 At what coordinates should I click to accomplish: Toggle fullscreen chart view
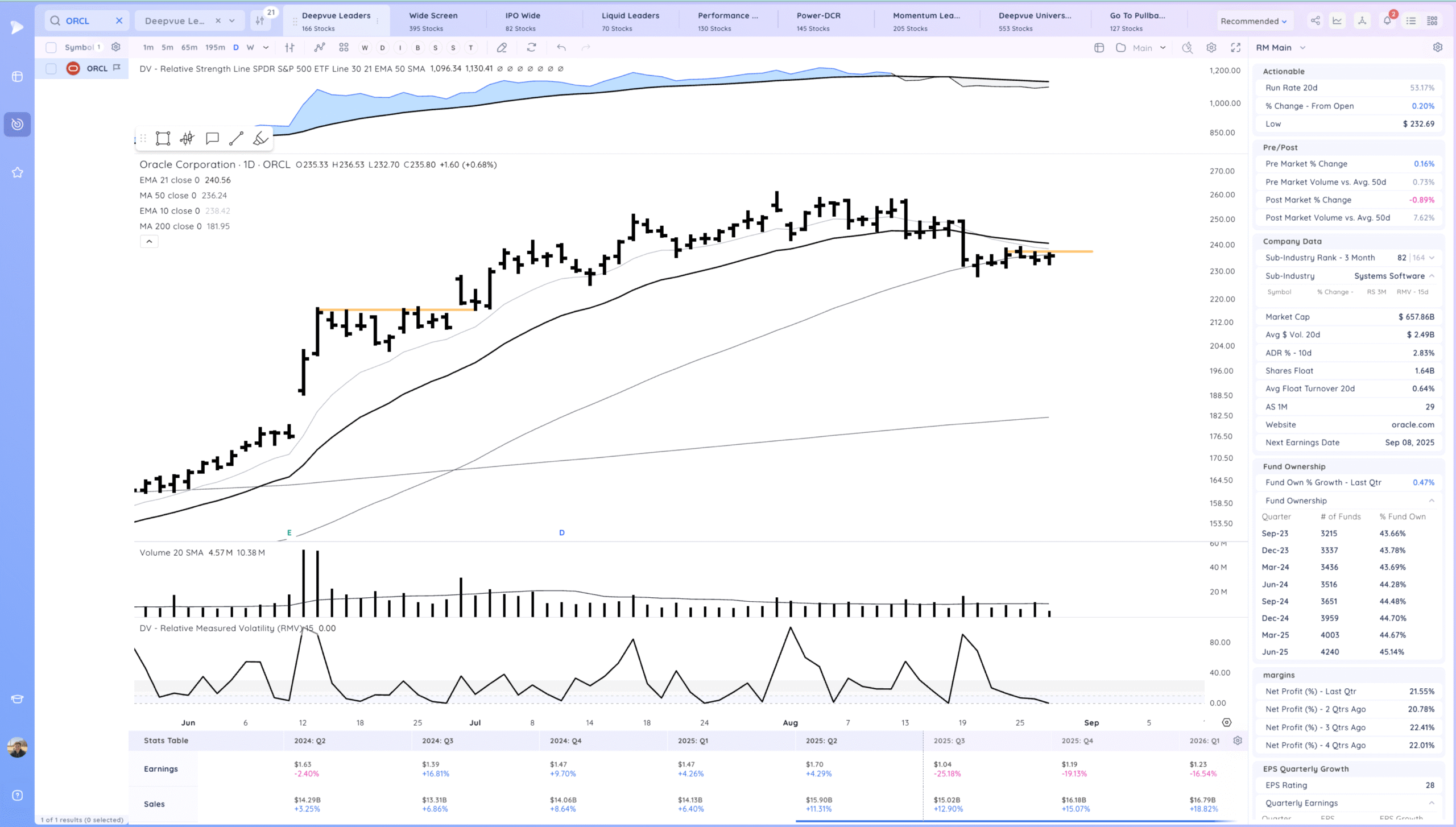pyautogui.click(x=1235, y=48)
